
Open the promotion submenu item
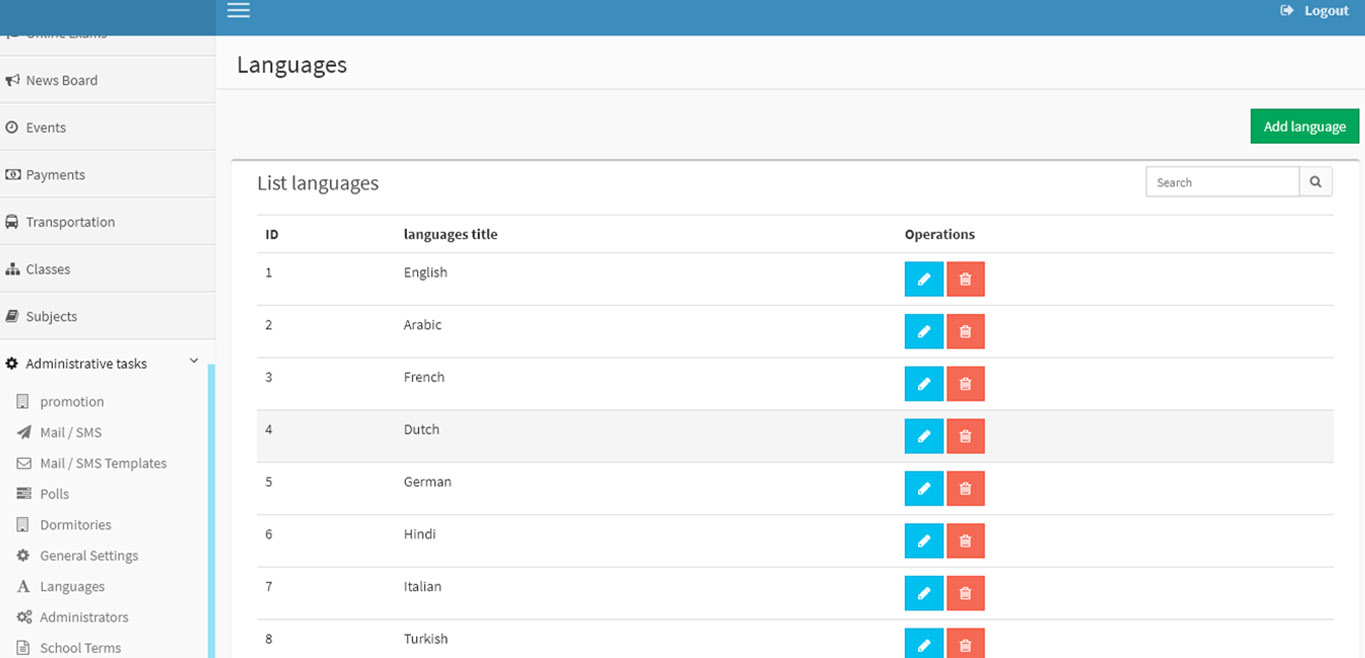(x=72, y=401)
